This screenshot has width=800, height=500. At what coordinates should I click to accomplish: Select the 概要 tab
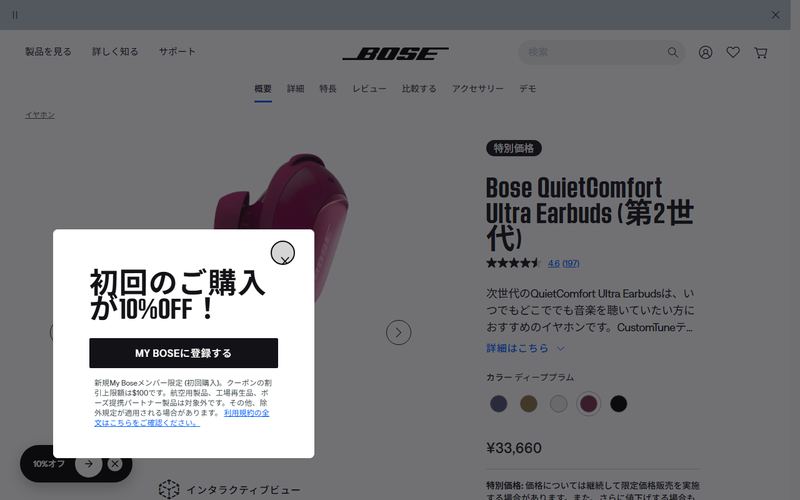pyautogui.click(x=263, y=89)
